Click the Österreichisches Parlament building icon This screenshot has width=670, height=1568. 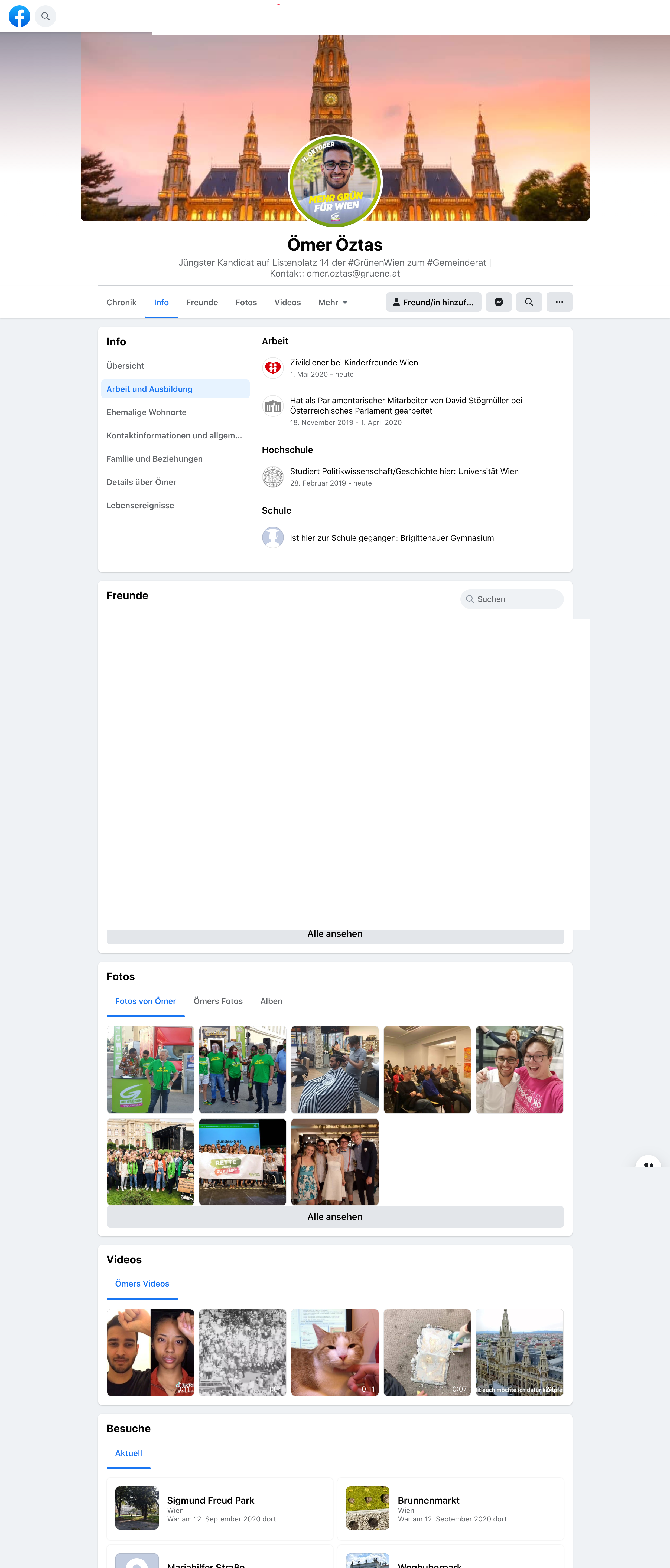tap(273, 406)
